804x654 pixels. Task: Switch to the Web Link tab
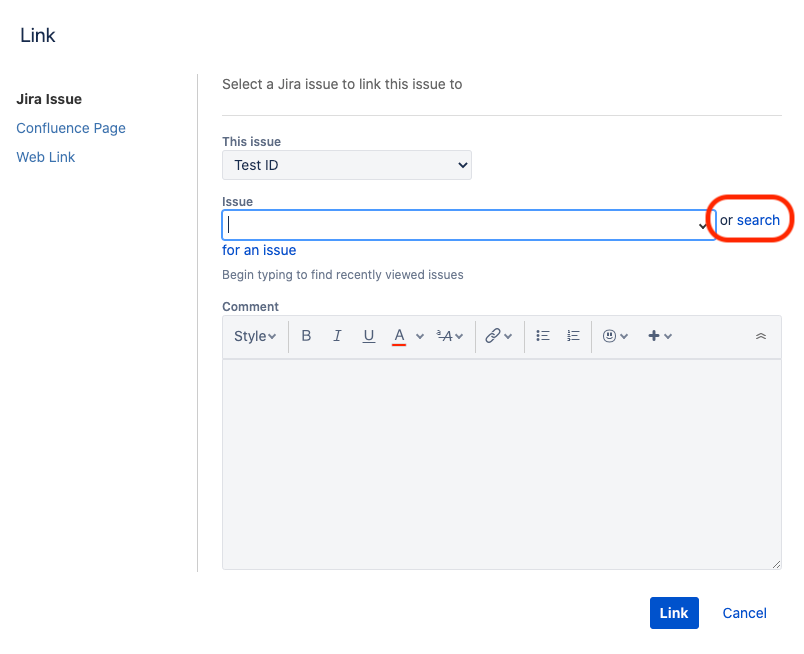[x=46, y=157]
